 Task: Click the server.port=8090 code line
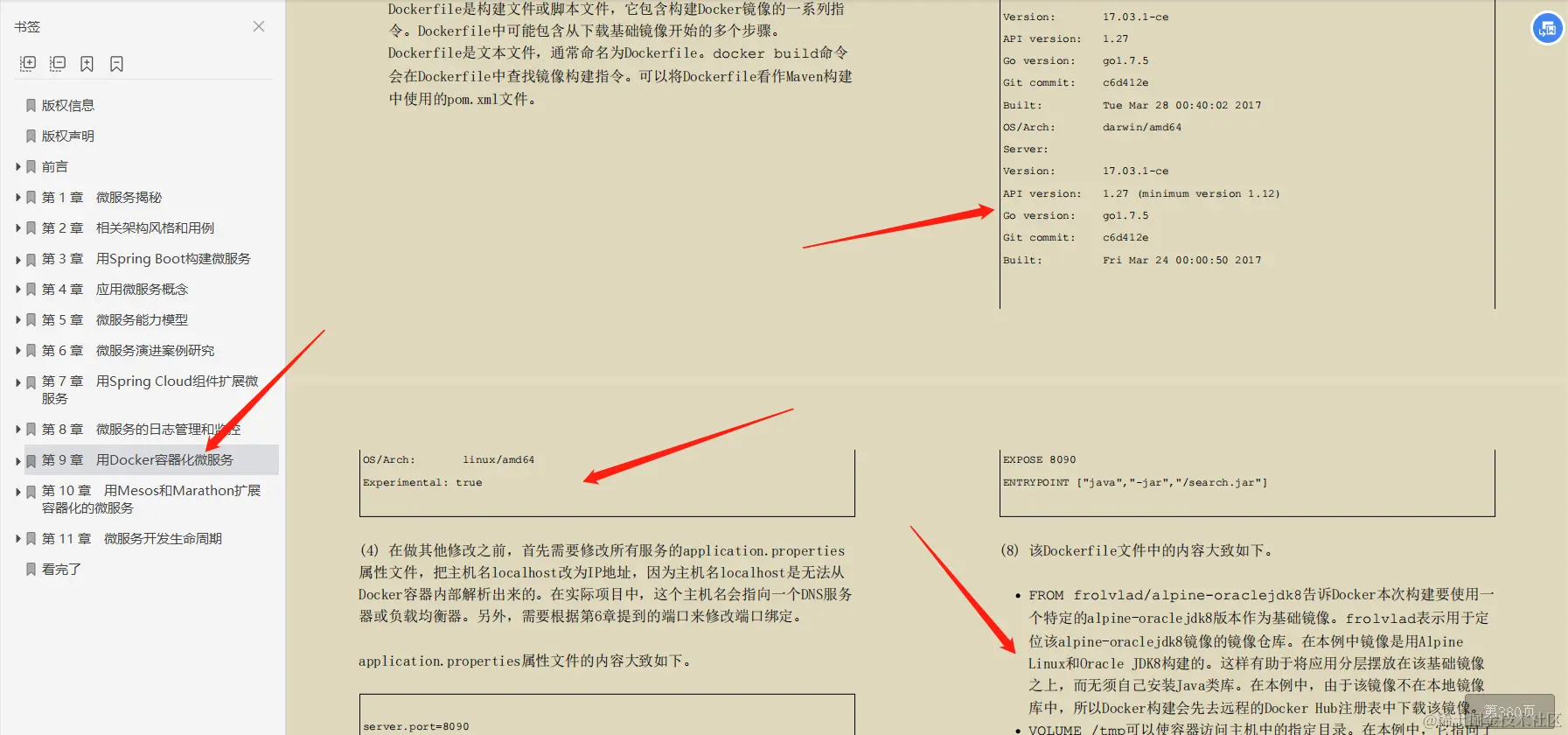[416, 726]
